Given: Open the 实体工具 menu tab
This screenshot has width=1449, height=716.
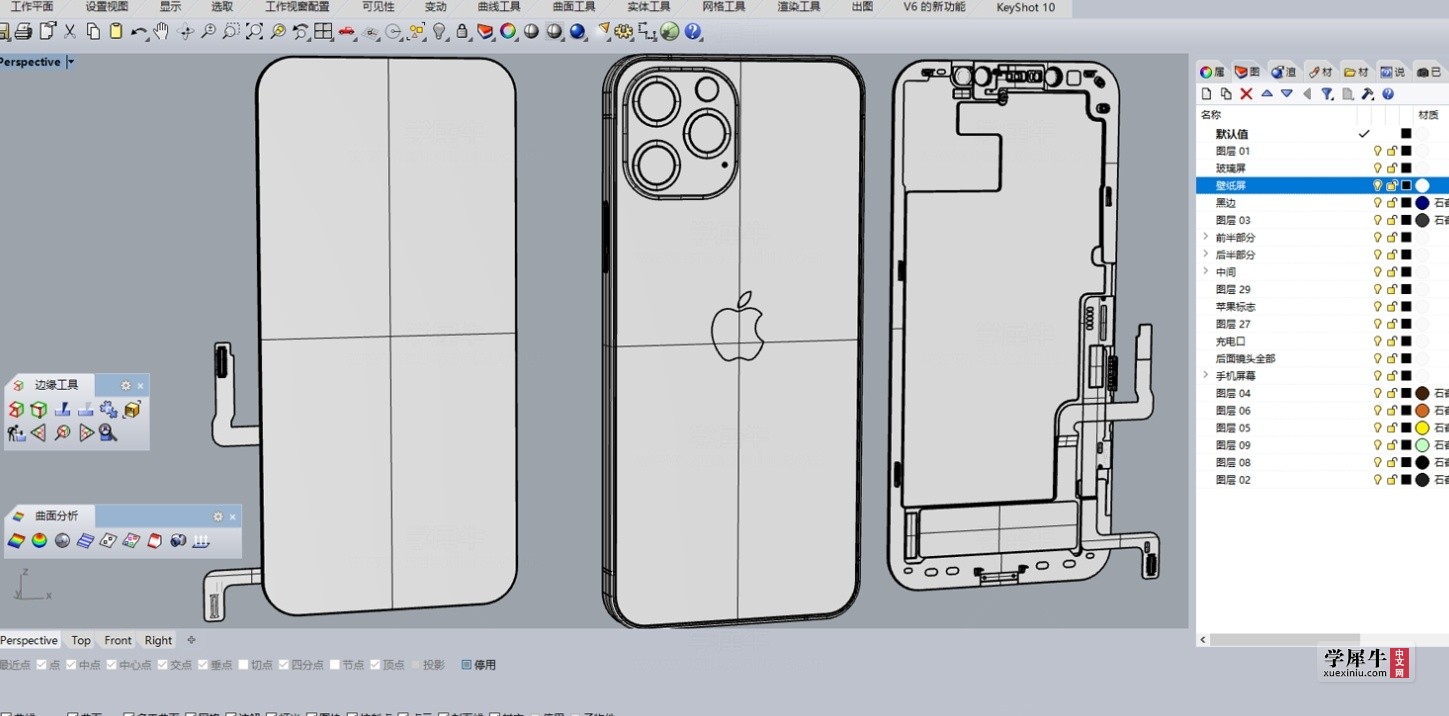Looking at the screenshot, I should [649, 7].
